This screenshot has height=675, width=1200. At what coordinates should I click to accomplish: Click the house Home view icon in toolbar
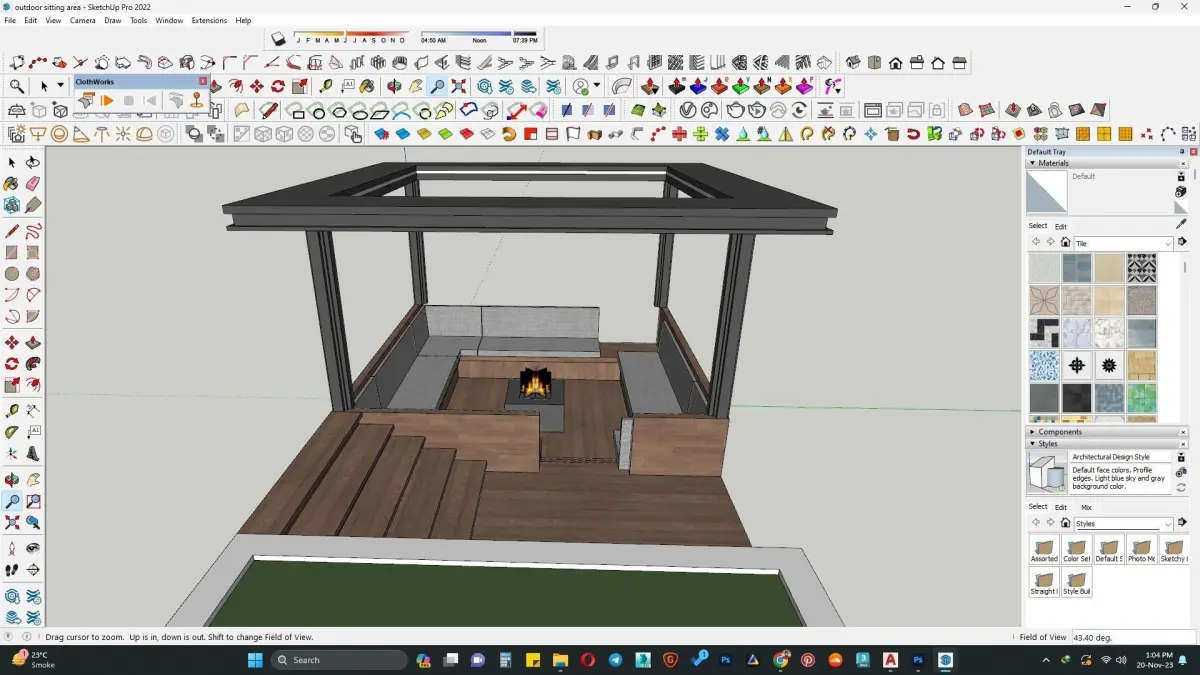895,63
